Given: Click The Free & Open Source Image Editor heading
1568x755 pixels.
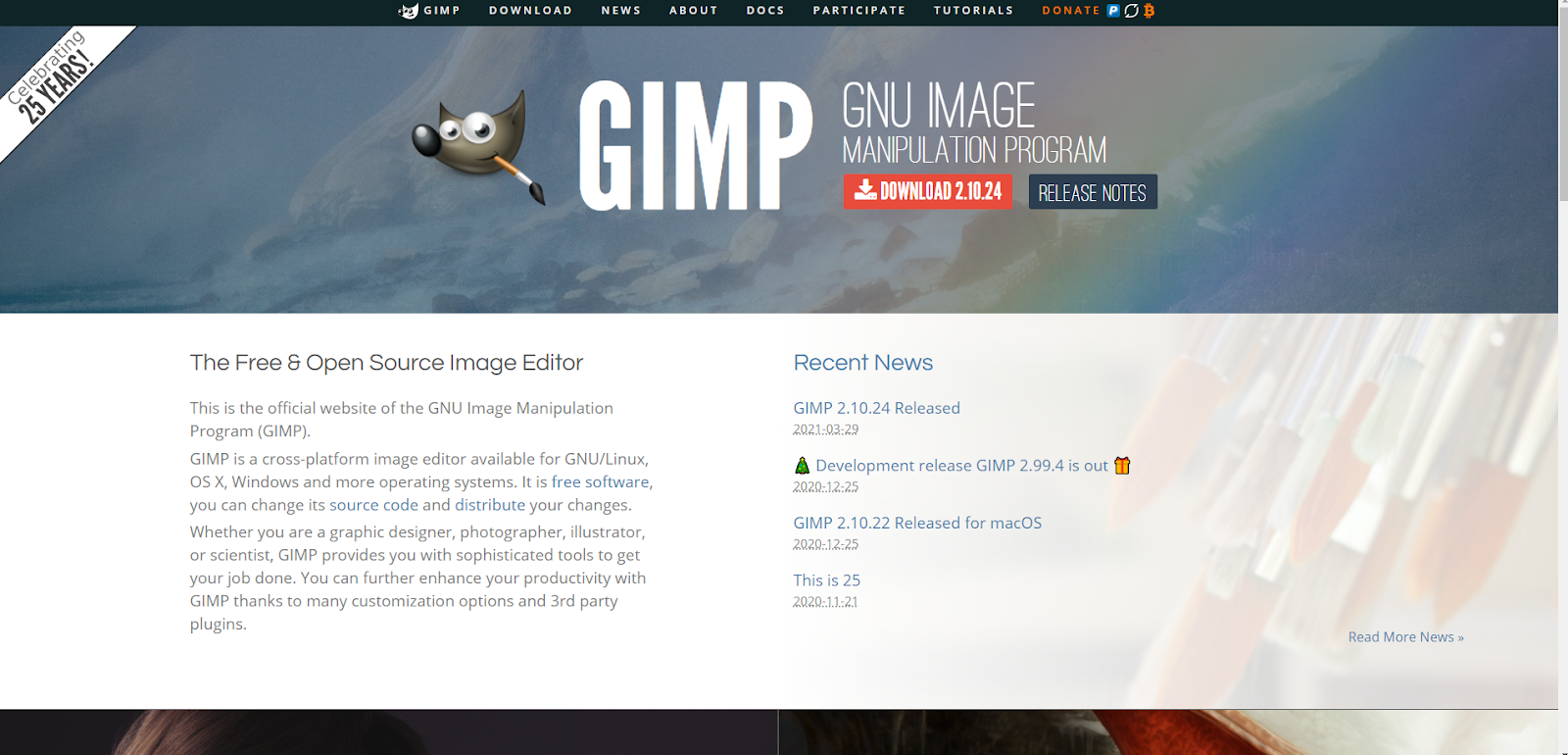Looking at the screenshot, I should (386, 363).
